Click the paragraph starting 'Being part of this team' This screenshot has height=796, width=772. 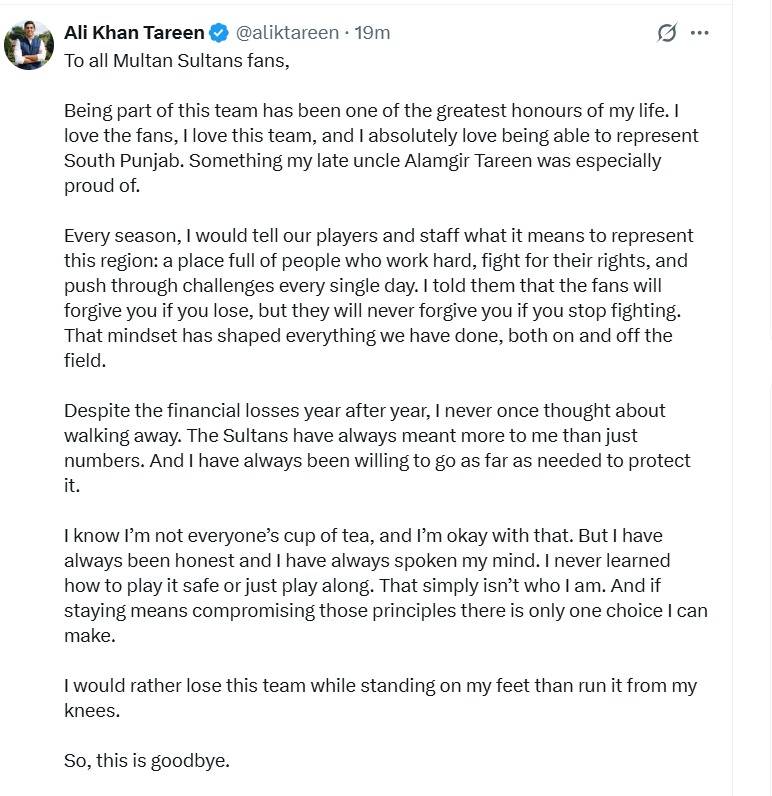tap(381, 148)
